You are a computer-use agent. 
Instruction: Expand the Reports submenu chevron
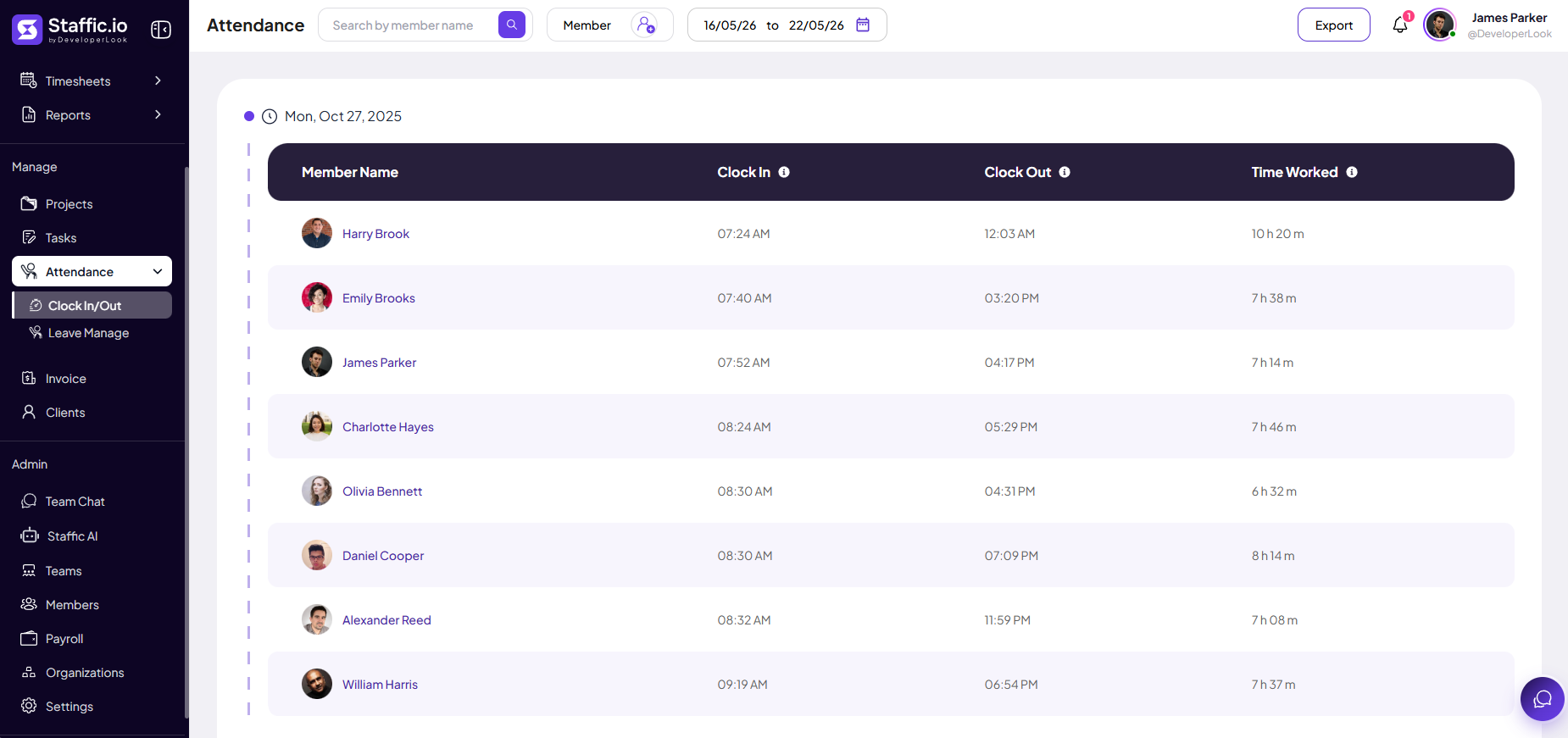158,114
